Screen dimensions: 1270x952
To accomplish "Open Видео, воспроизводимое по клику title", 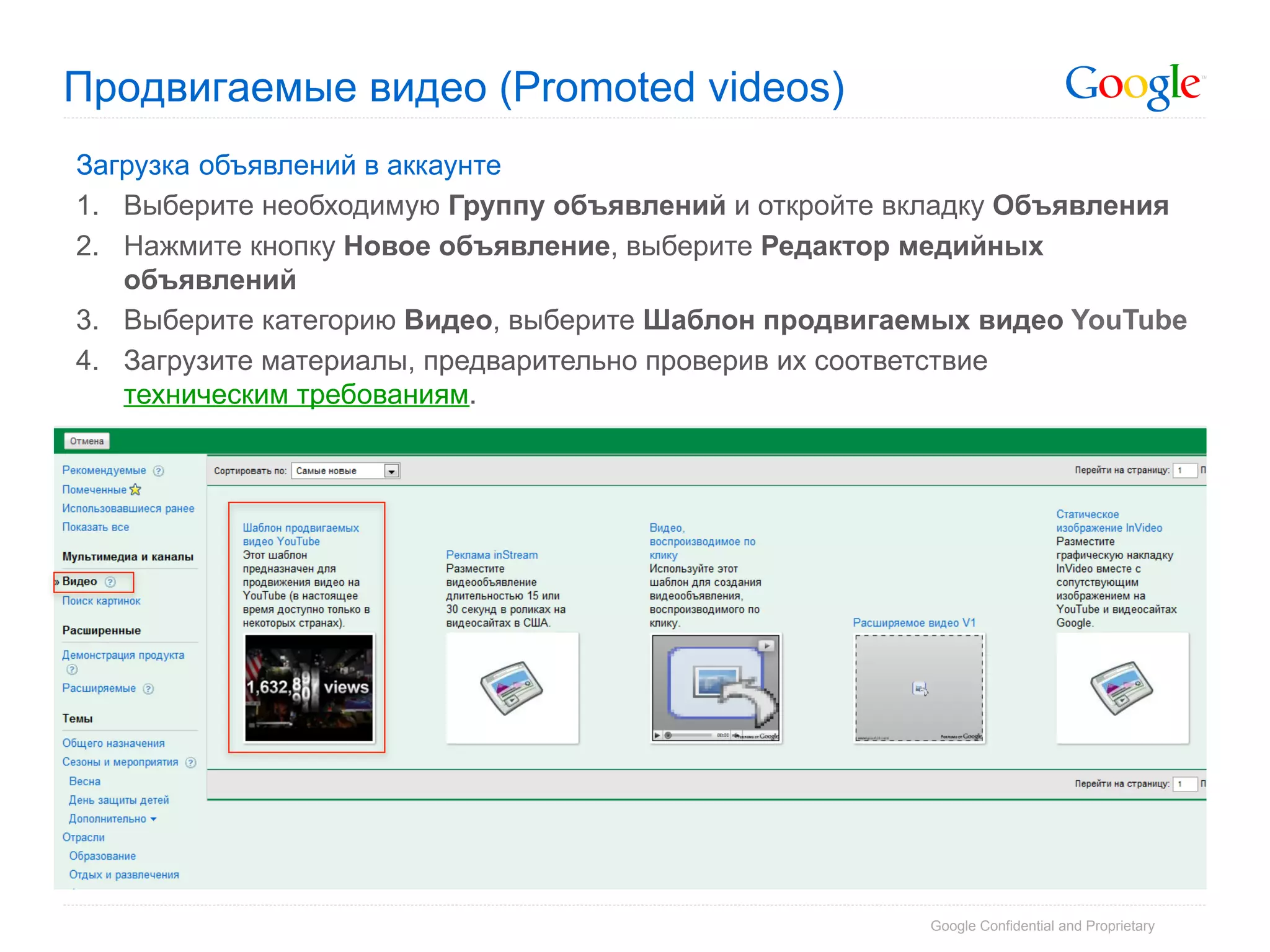I will [x=703, y=542].
